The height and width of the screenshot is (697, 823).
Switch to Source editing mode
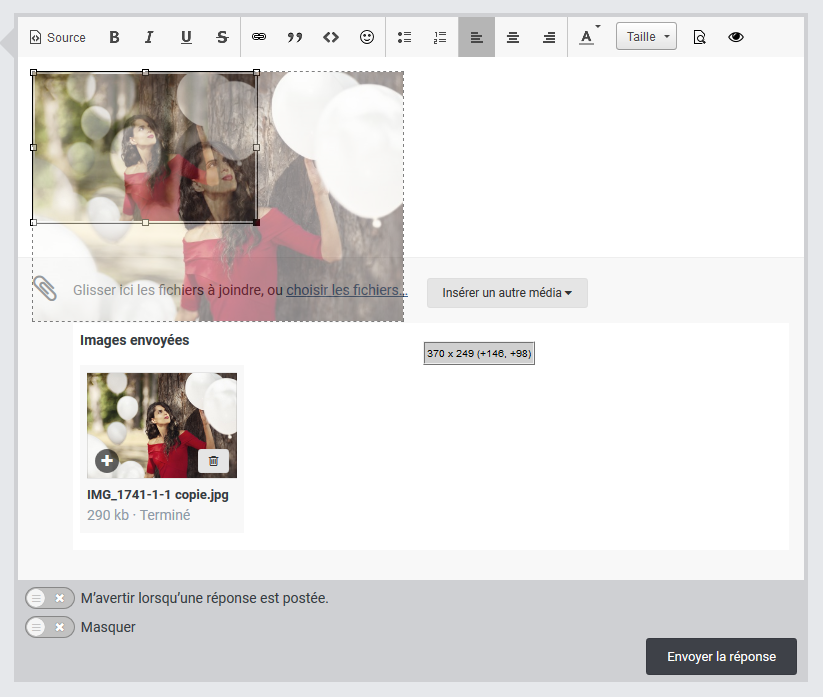58,37
